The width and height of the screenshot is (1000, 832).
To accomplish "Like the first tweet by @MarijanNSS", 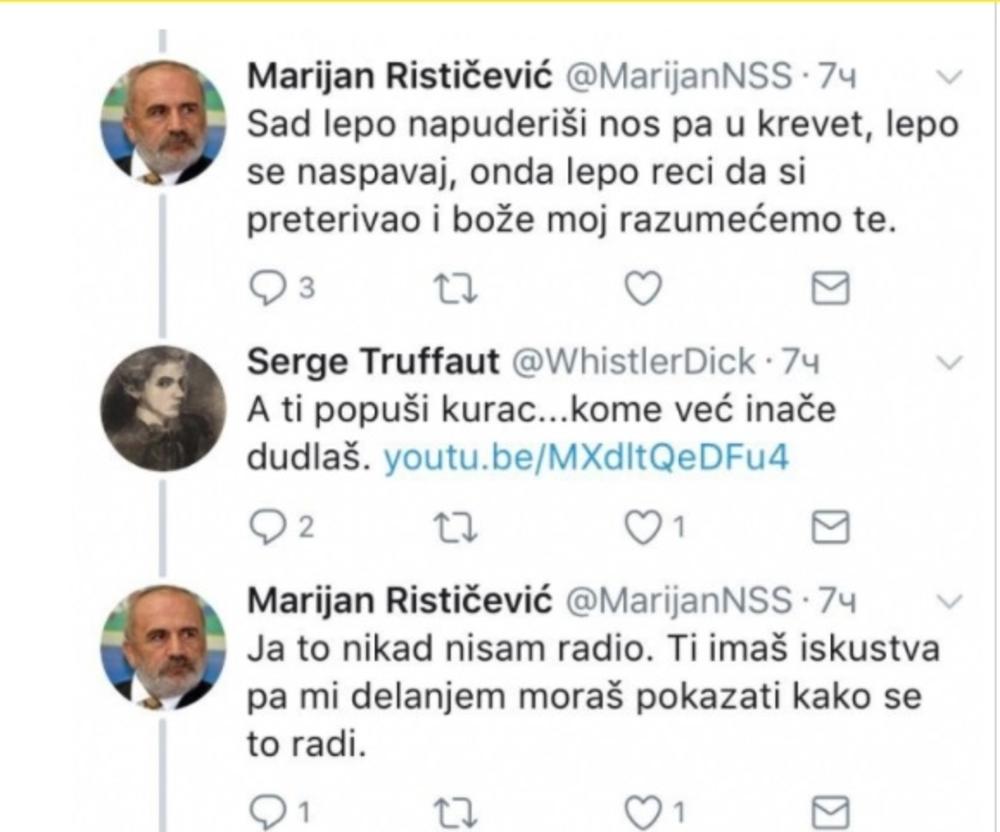I will 643,288.
